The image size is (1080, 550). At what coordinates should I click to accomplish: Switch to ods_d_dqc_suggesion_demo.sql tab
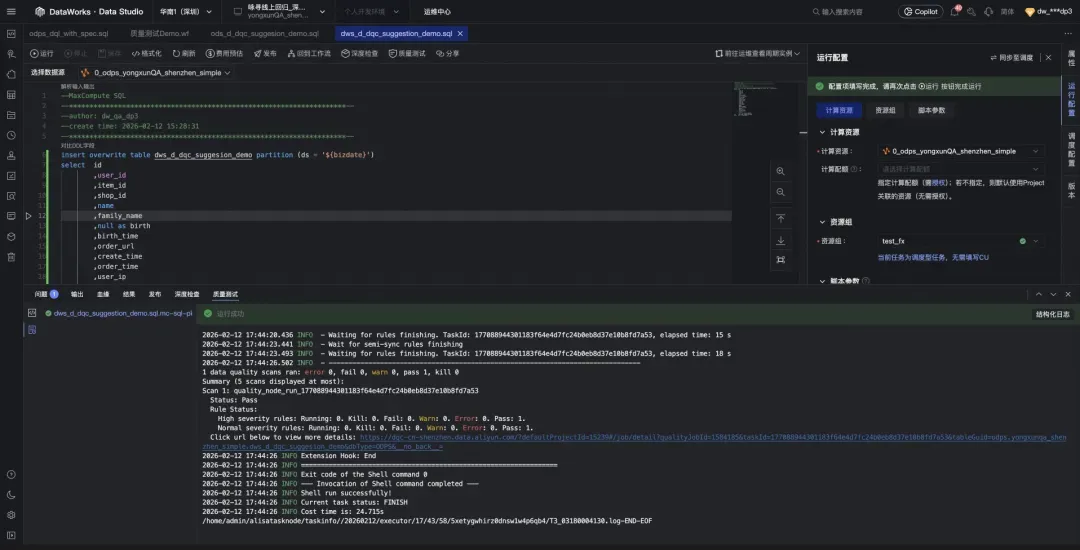pyautogui.click(x=264, y=33)
